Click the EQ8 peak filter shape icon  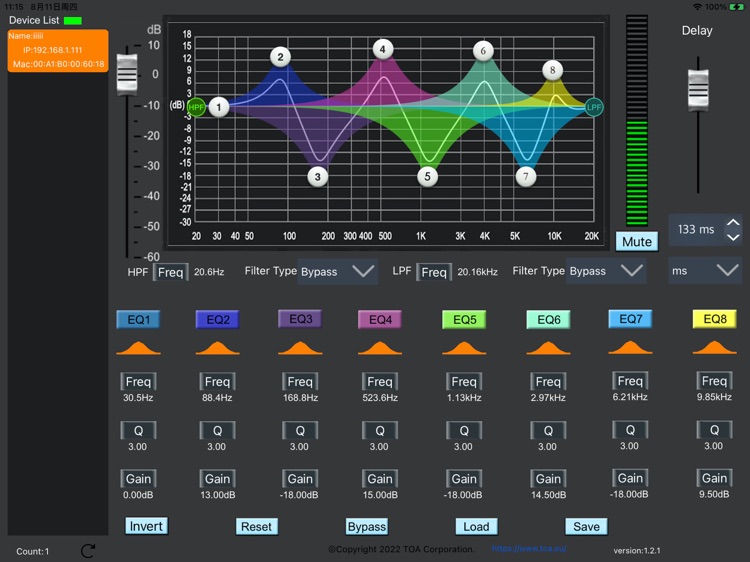tap(715, 347)
